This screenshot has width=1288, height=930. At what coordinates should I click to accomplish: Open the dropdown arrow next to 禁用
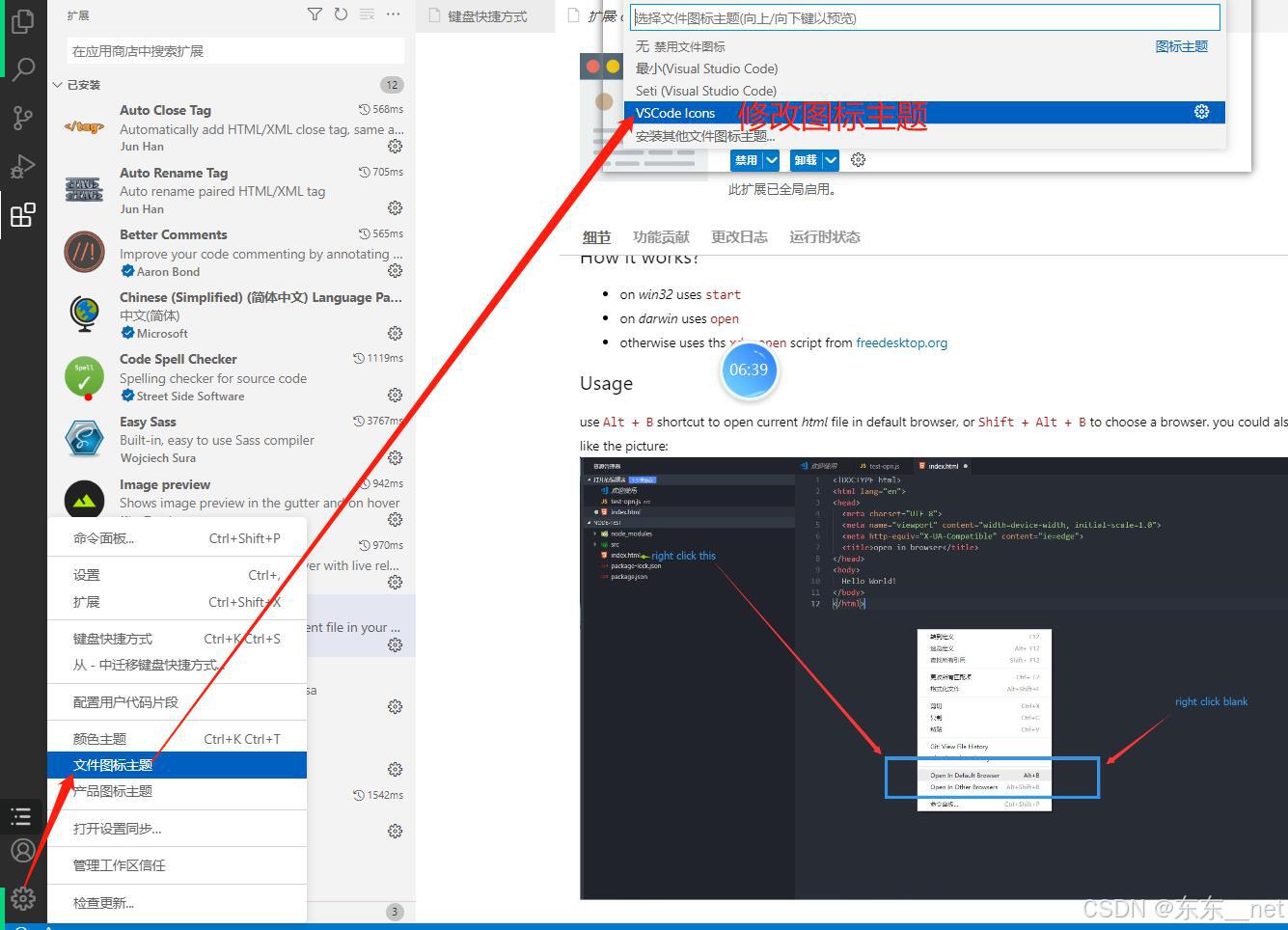pyautogui.click(x=771, y=160)
